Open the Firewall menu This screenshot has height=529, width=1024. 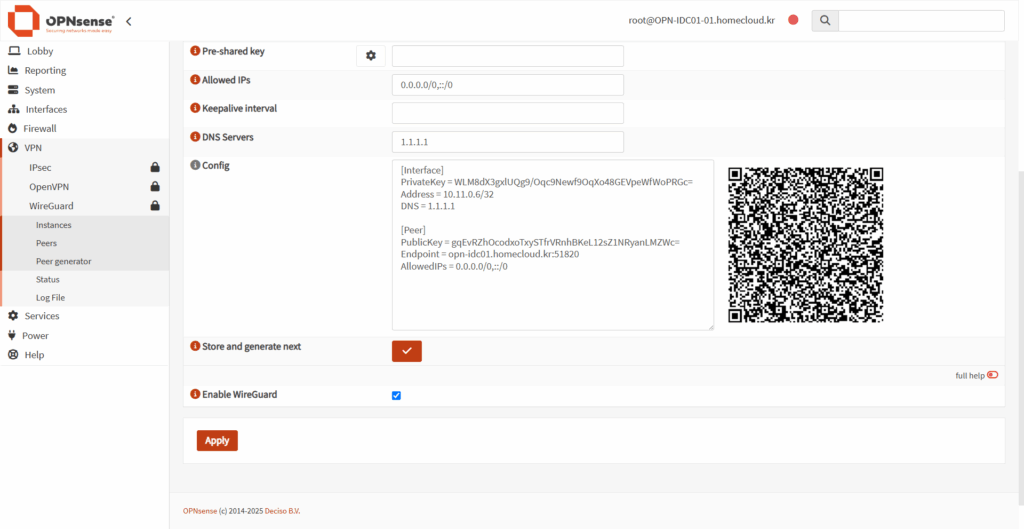[x=40, y=129]
